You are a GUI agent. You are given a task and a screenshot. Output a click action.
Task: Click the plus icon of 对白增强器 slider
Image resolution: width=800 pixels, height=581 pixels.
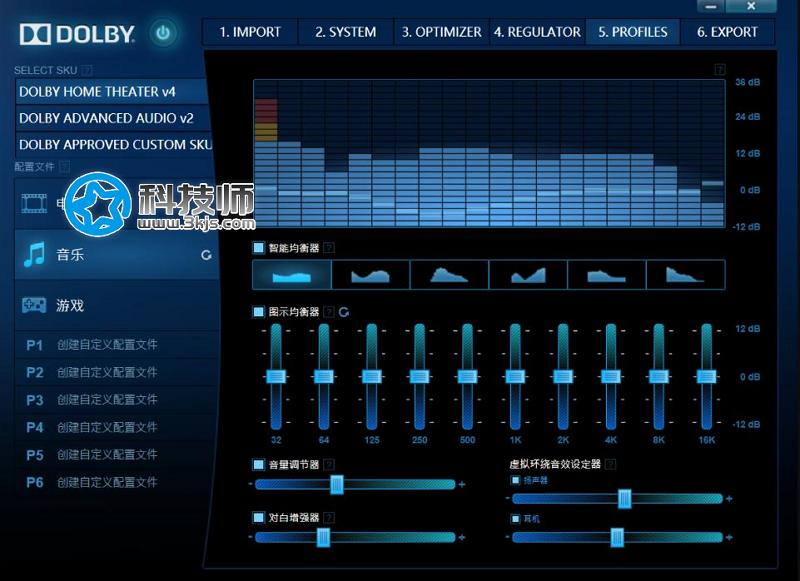click(x=462, y=537)
